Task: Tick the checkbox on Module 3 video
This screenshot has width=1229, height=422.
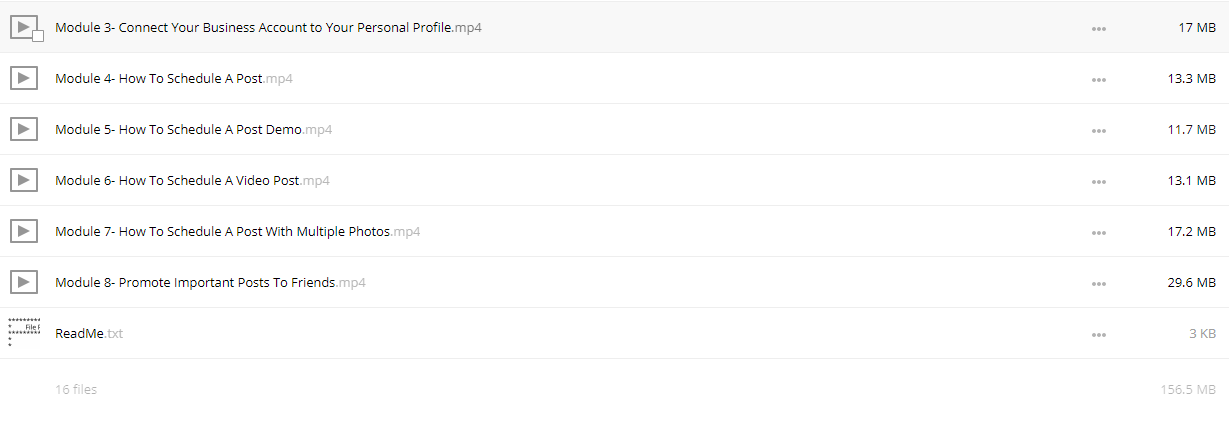Action: [38, 36]
